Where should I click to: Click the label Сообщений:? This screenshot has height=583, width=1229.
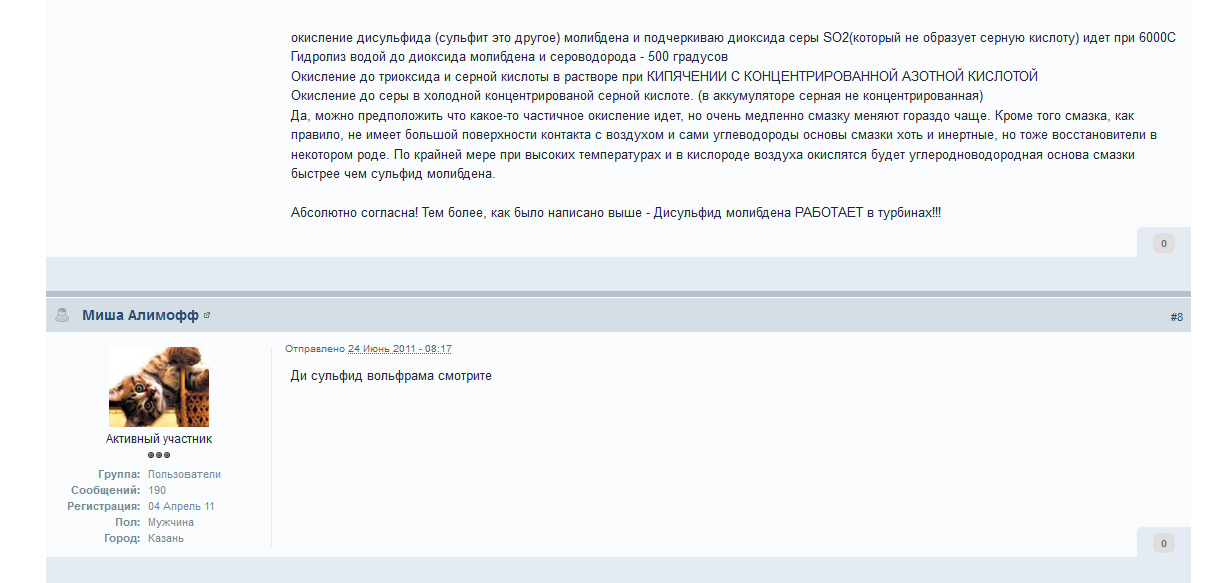click(104, 490)
